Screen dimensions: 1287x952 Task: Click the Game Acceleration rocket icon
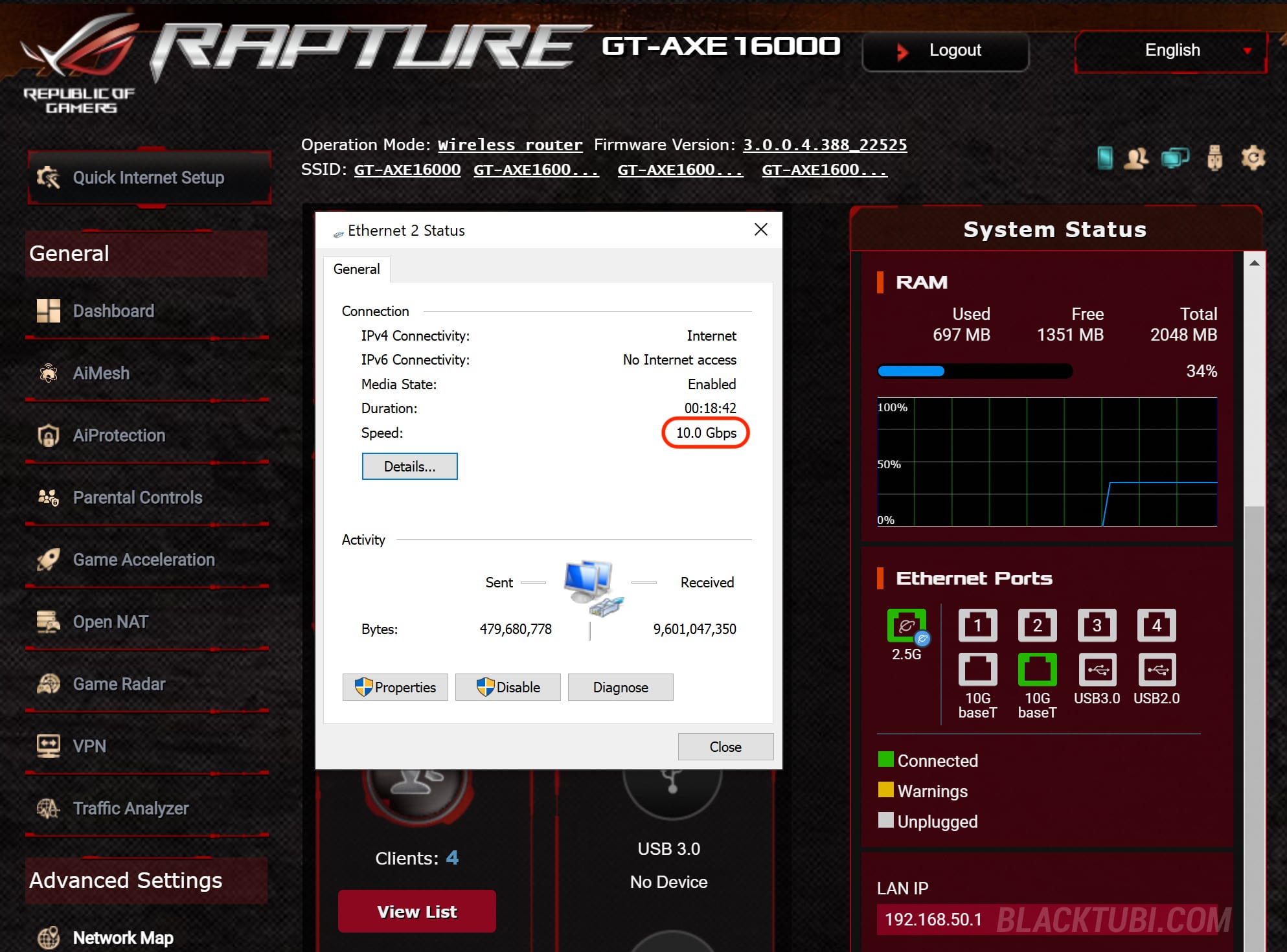click(49, 560)
